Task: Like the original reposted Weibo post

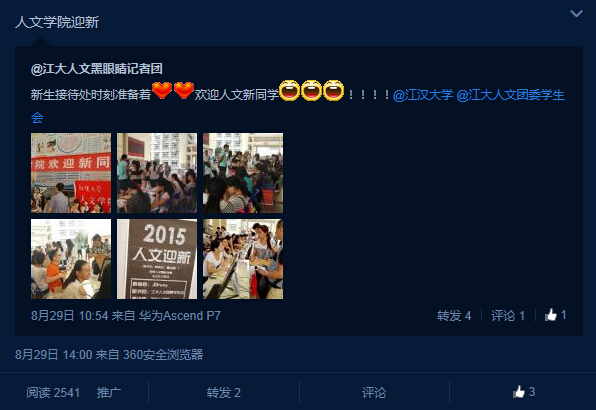Action: (x=555, y=315)
